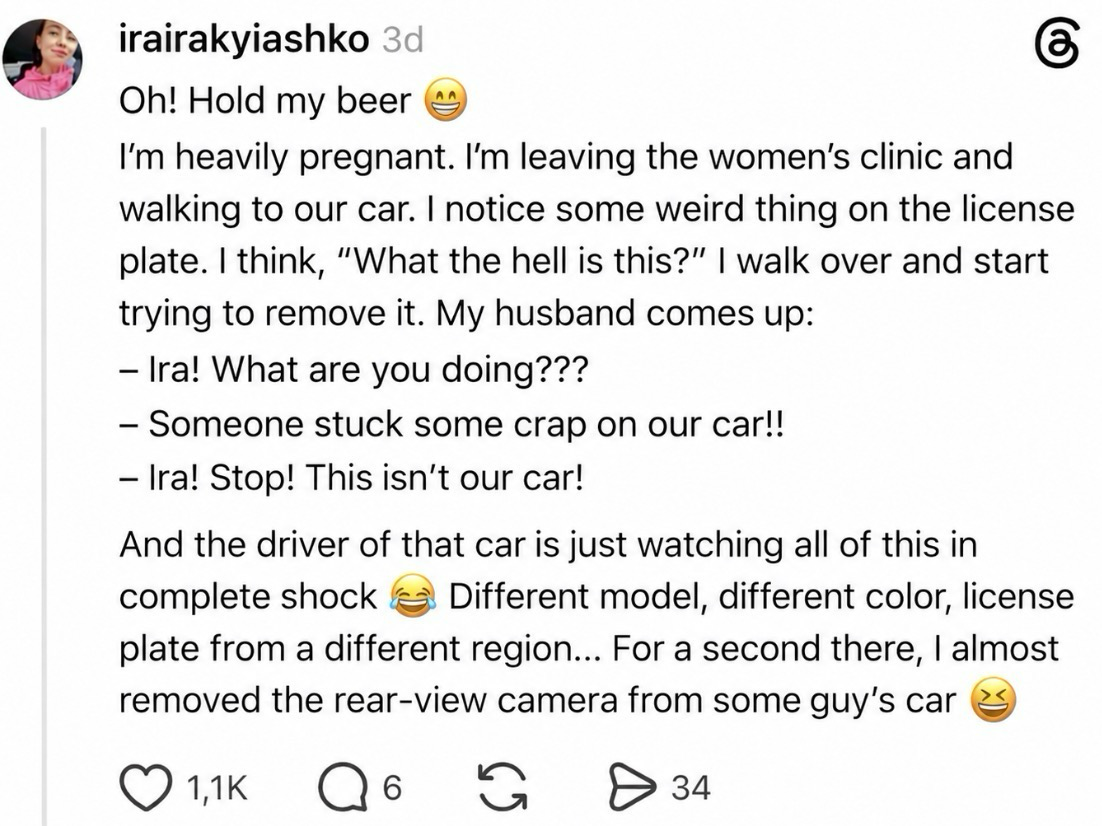Viewport: 1102px width, 826px height.
Task: Open replies via the comment bubble icon
Action: click(343, 788)
